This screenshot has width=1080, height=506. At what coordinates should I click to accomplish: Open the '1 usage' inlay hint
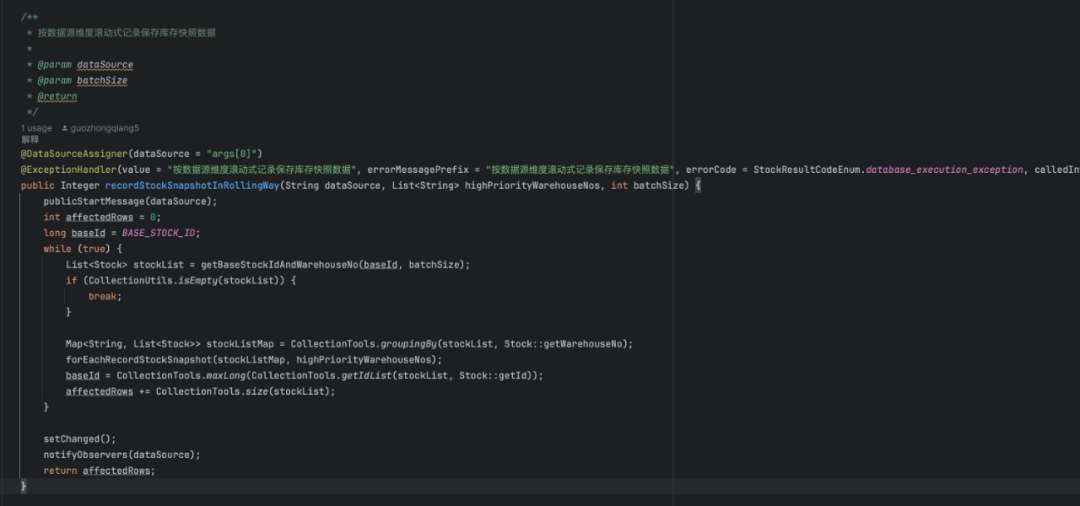tap(37, 128)
